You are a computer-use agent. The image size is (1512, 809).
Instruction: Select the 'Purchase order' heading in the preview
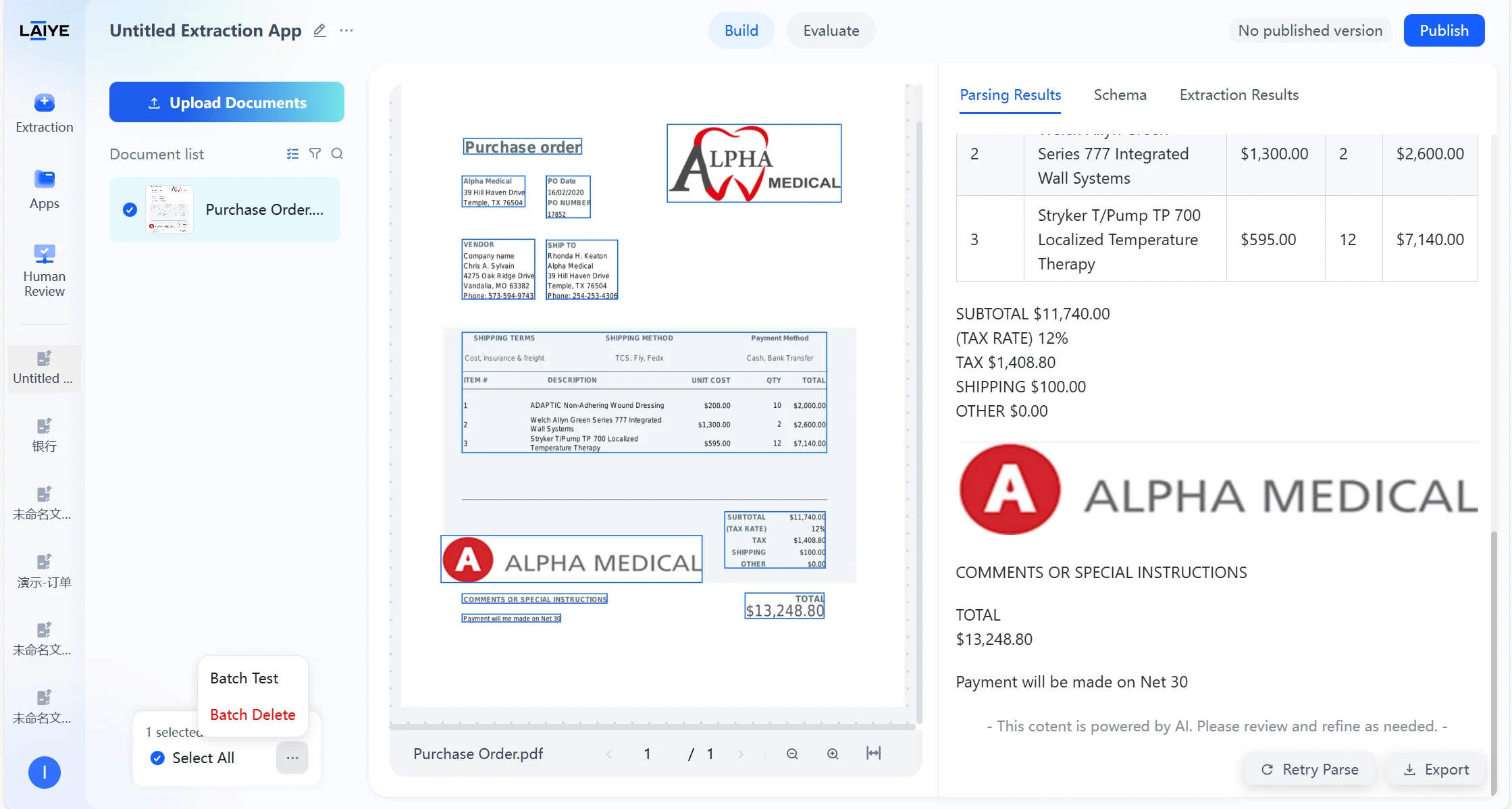[523, 147]
